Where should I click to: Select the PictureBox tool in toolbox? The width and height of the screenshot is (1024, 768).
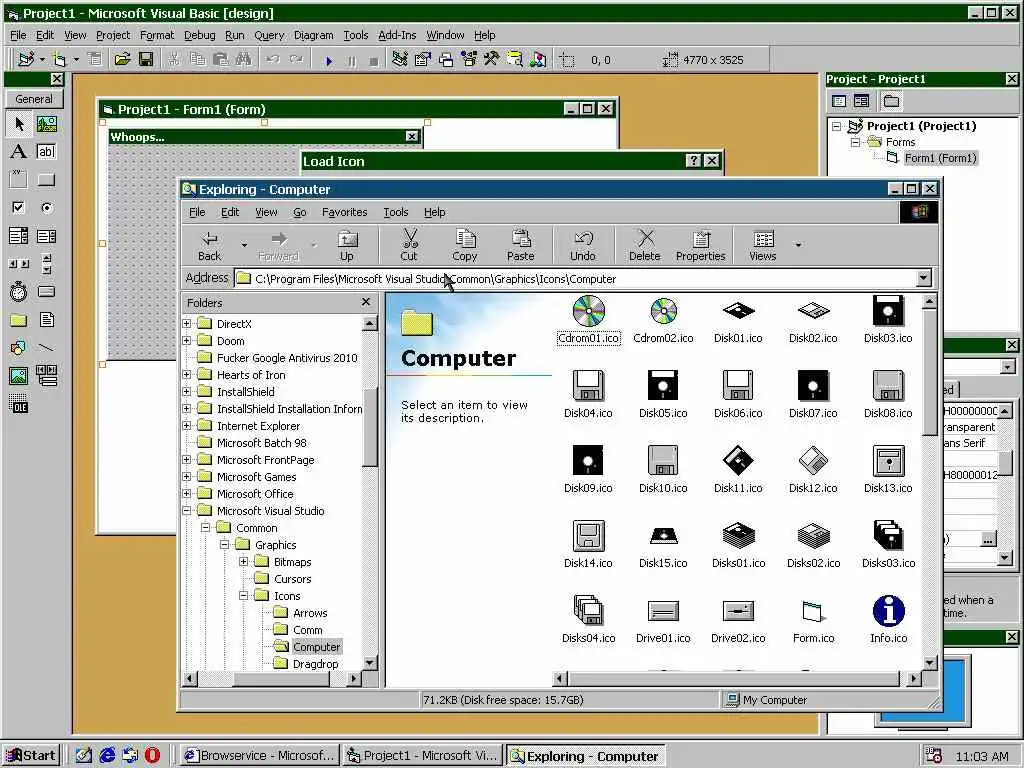pyautogui.click(x=46, y=123)
